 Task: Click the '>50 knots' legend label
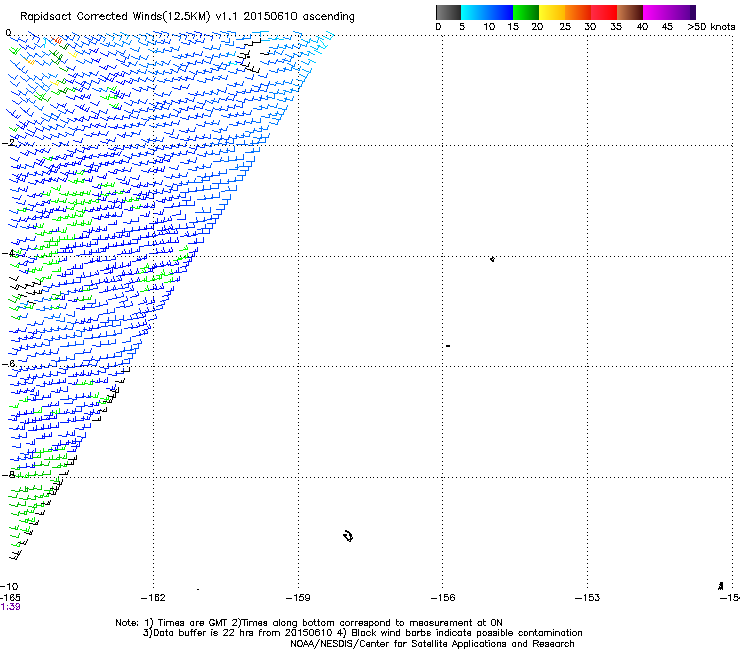point(711,26)
